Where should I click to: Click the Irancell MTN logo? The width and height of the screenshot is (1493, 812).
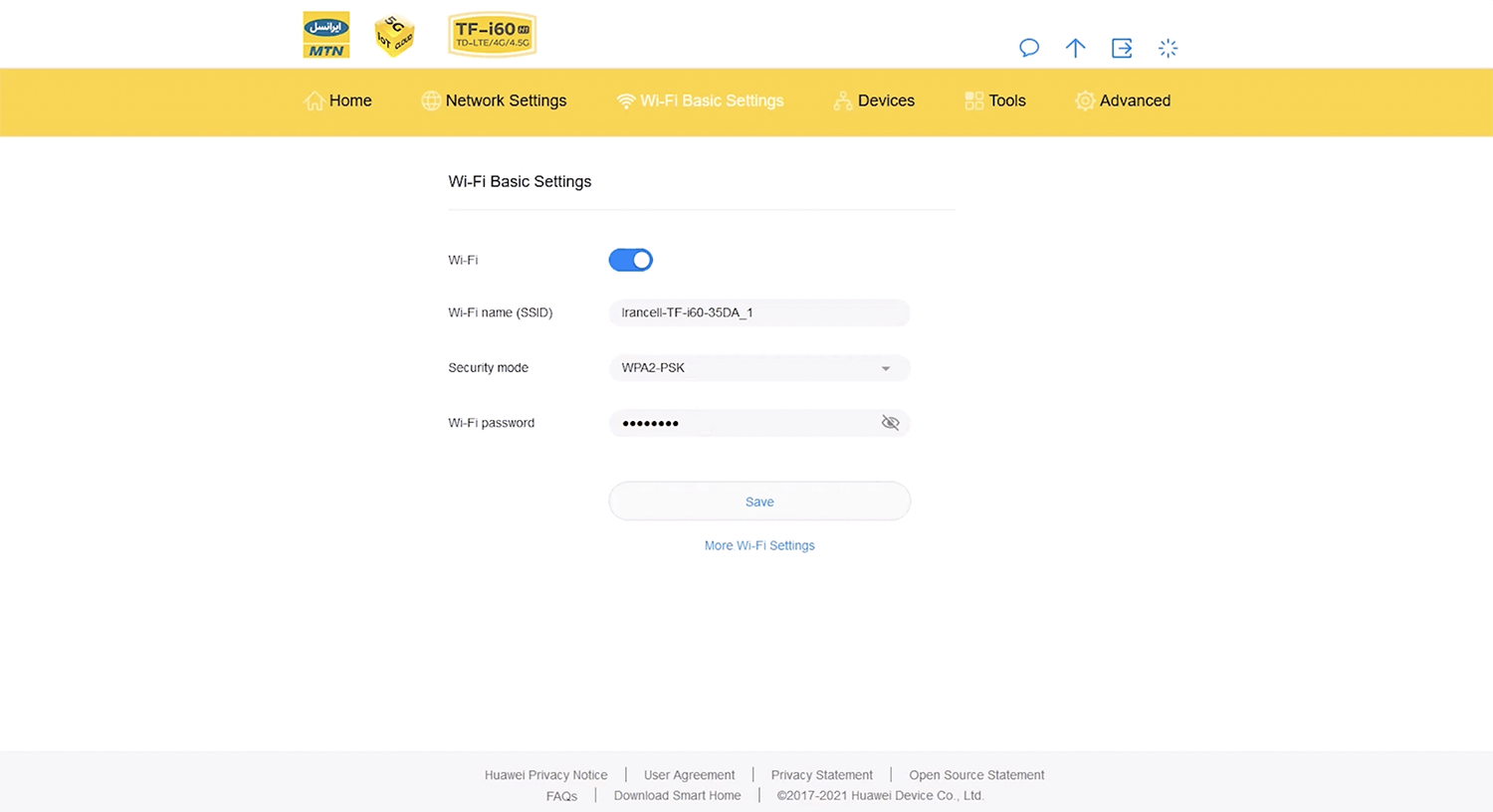click(x=325, y=35)
